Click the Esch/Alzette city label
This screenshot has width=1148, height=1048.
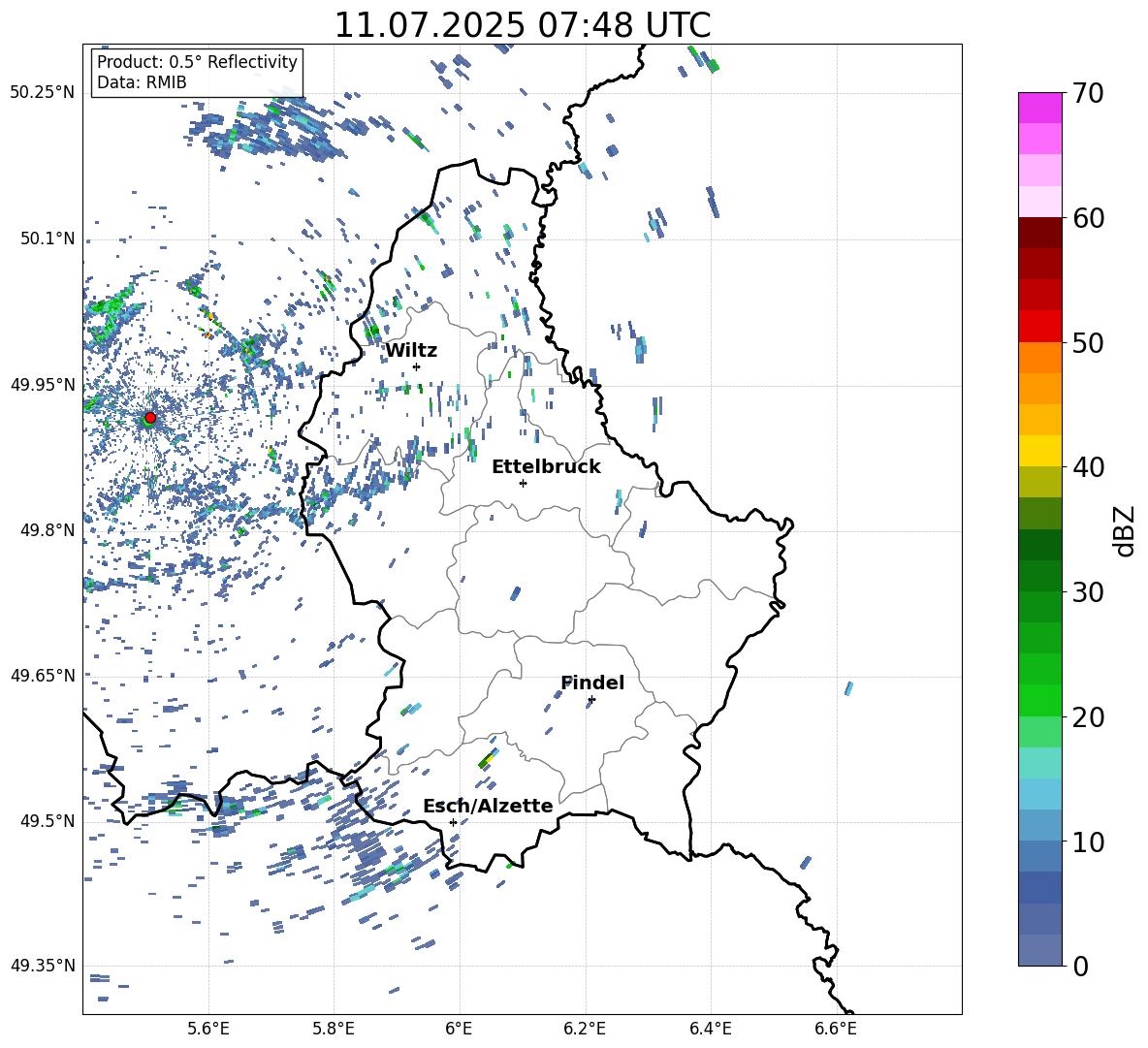click(488, 806)
